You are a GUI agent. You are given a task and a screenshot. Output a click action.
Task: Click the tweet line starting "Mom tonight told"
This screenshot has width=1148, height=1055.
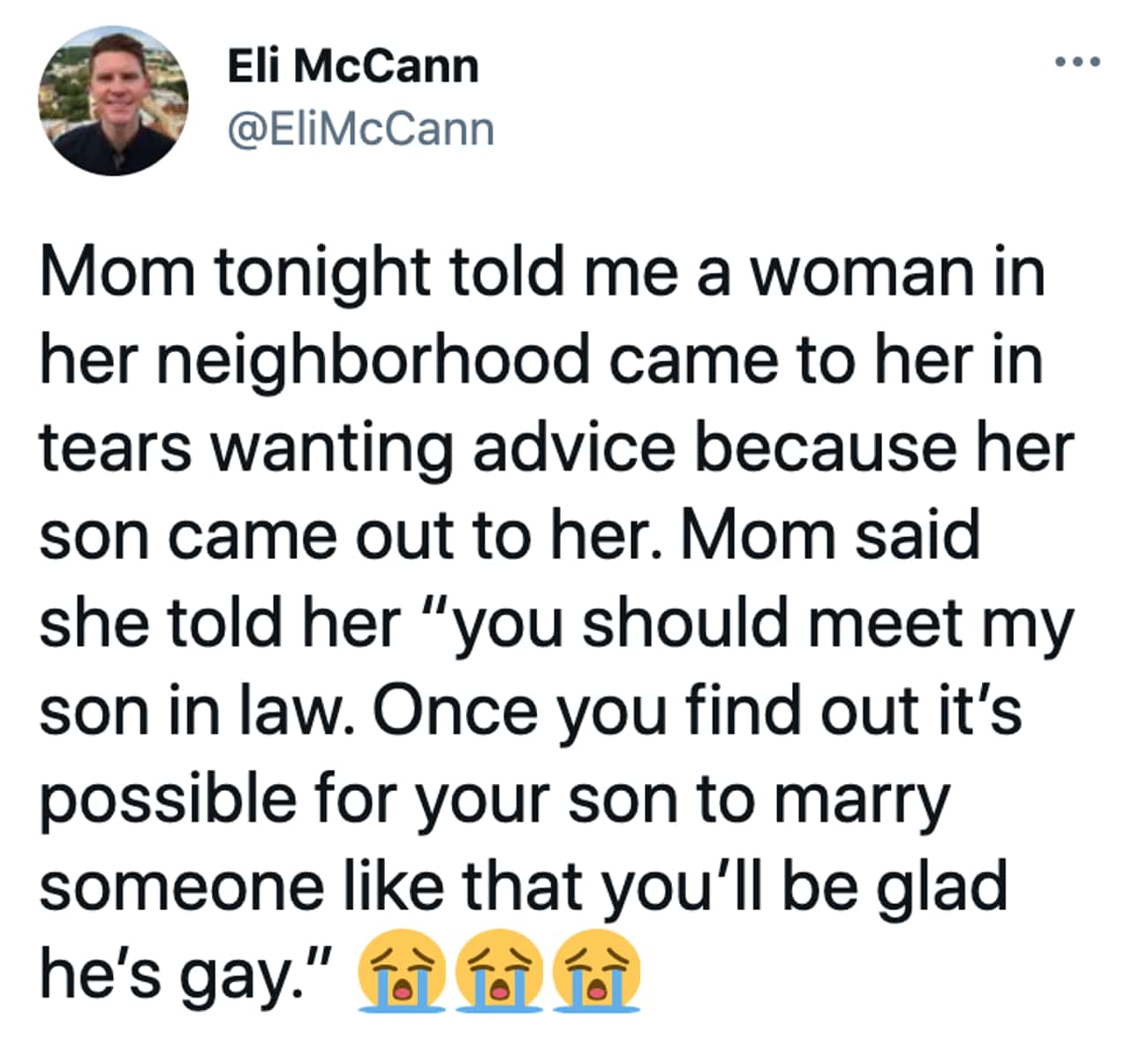click(542, 272)
